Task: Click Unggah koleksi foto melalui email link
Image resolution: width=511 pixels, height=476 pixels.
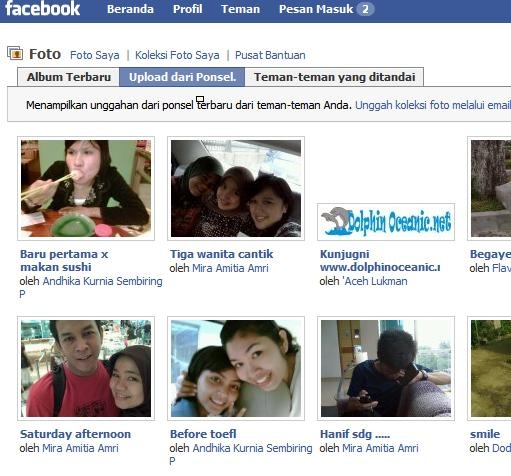Action: click(x=433, y=105)
